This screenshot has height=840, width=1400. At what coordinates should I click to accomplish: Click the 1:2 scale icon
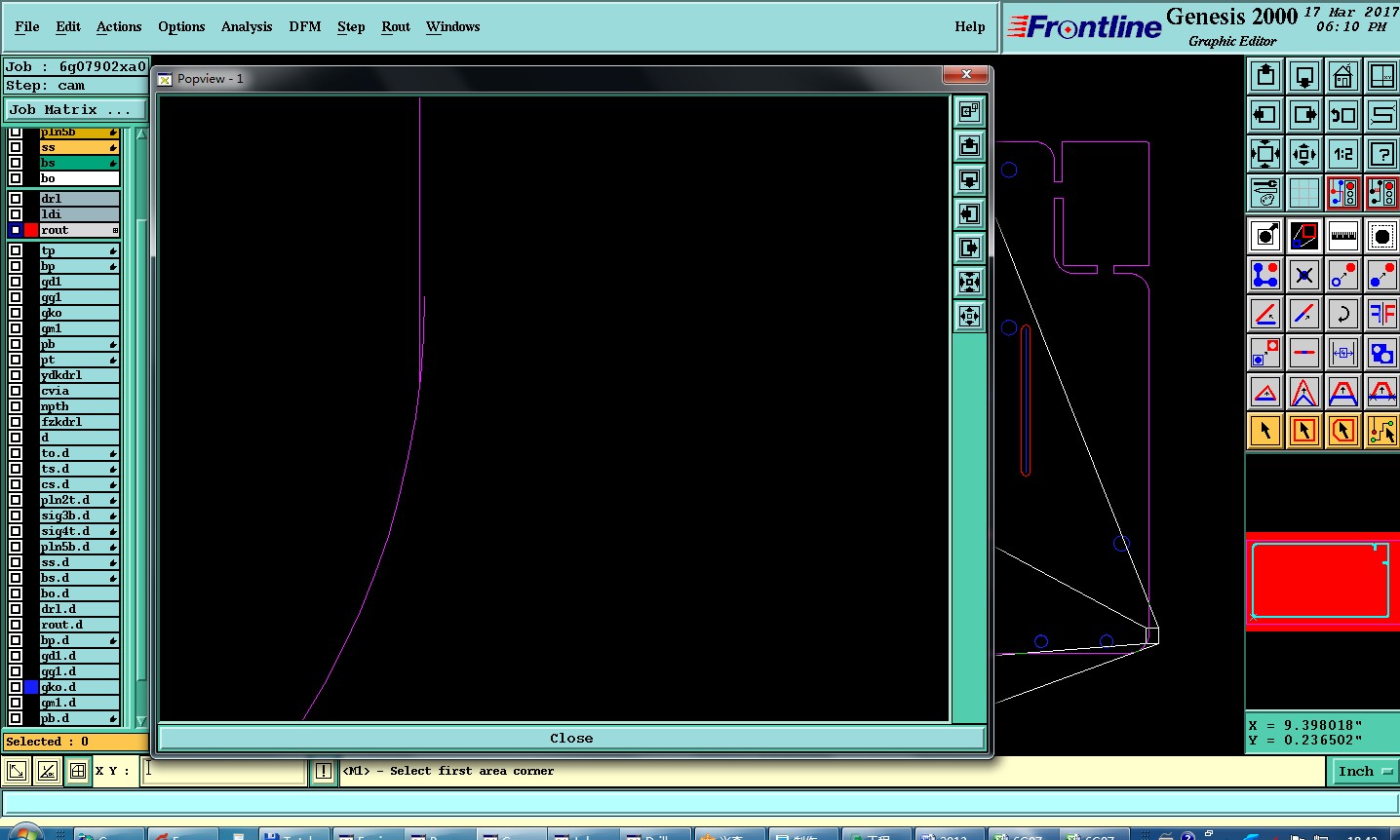pyautogui.click(x=1343, y=153)
